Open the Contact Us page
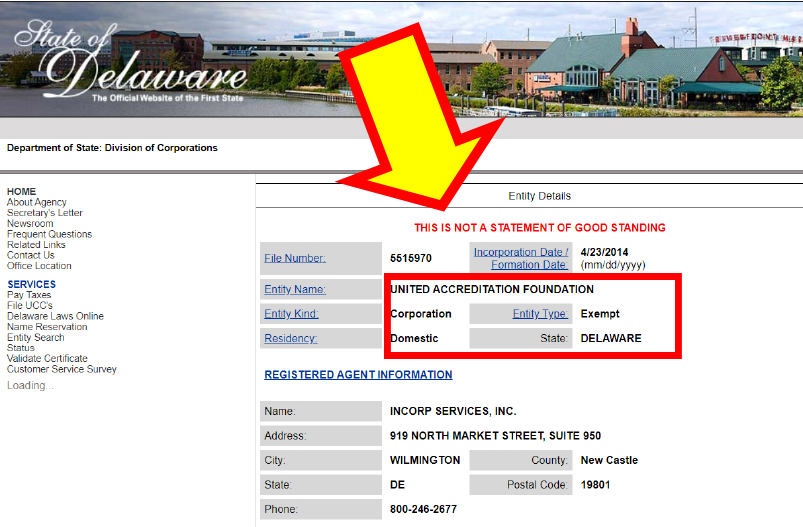This screenshot has width=803, height=527. coord(31,255)
